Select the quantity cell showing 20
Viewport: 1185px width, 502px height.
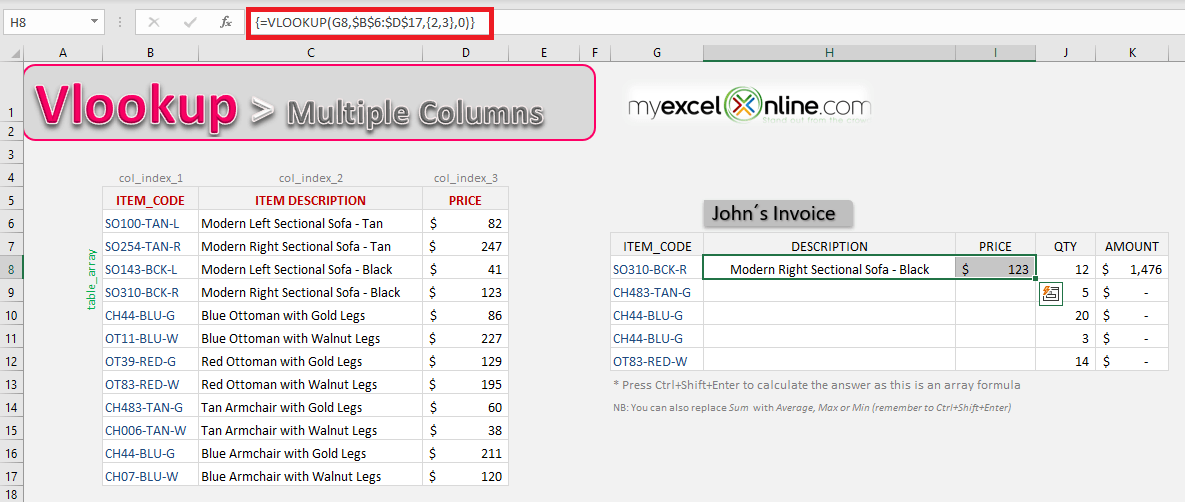pos(1065,315)
